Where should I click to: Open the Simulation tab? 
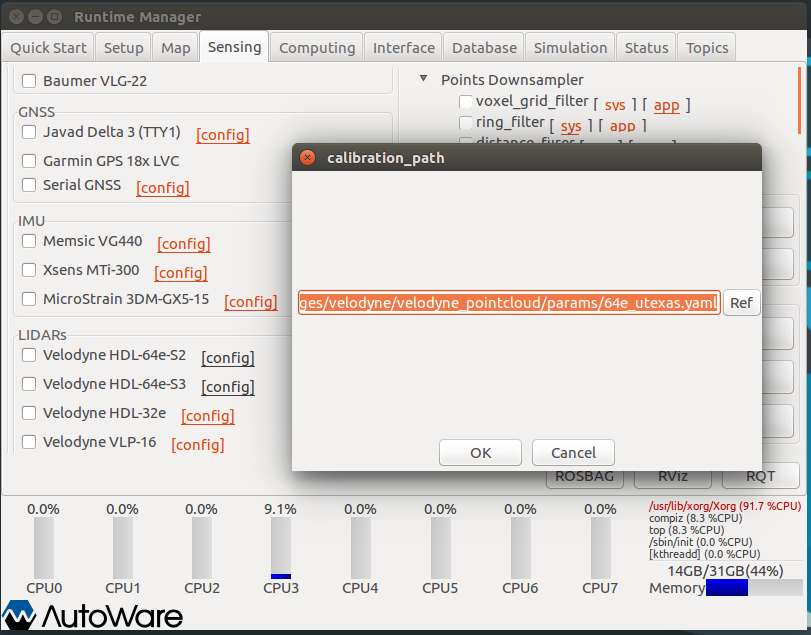(x=570, y=48)
